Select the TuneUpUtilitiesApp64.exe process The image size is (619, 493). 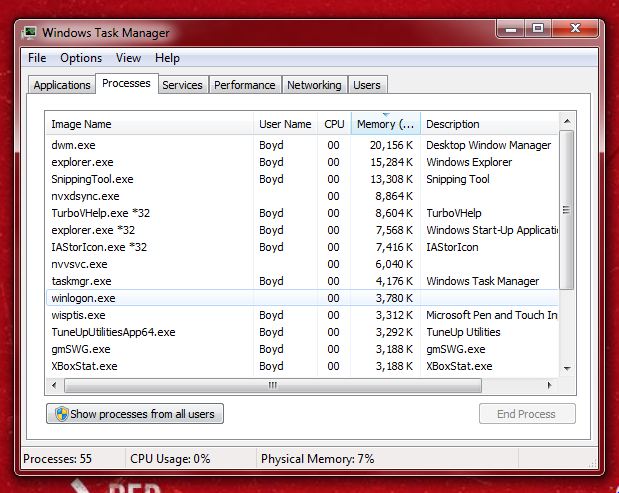point(302,332)
